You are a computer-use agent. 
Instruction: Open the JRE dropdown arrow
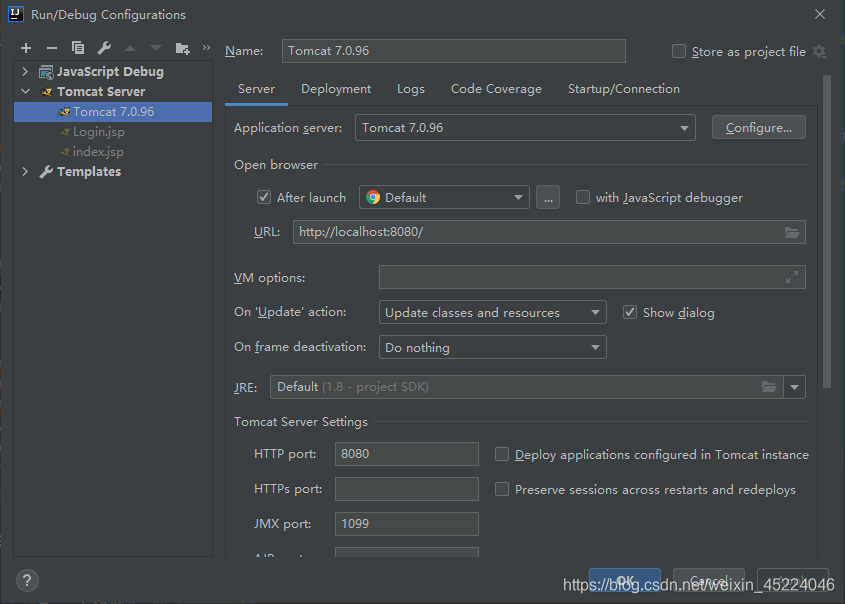click(794, 387)
